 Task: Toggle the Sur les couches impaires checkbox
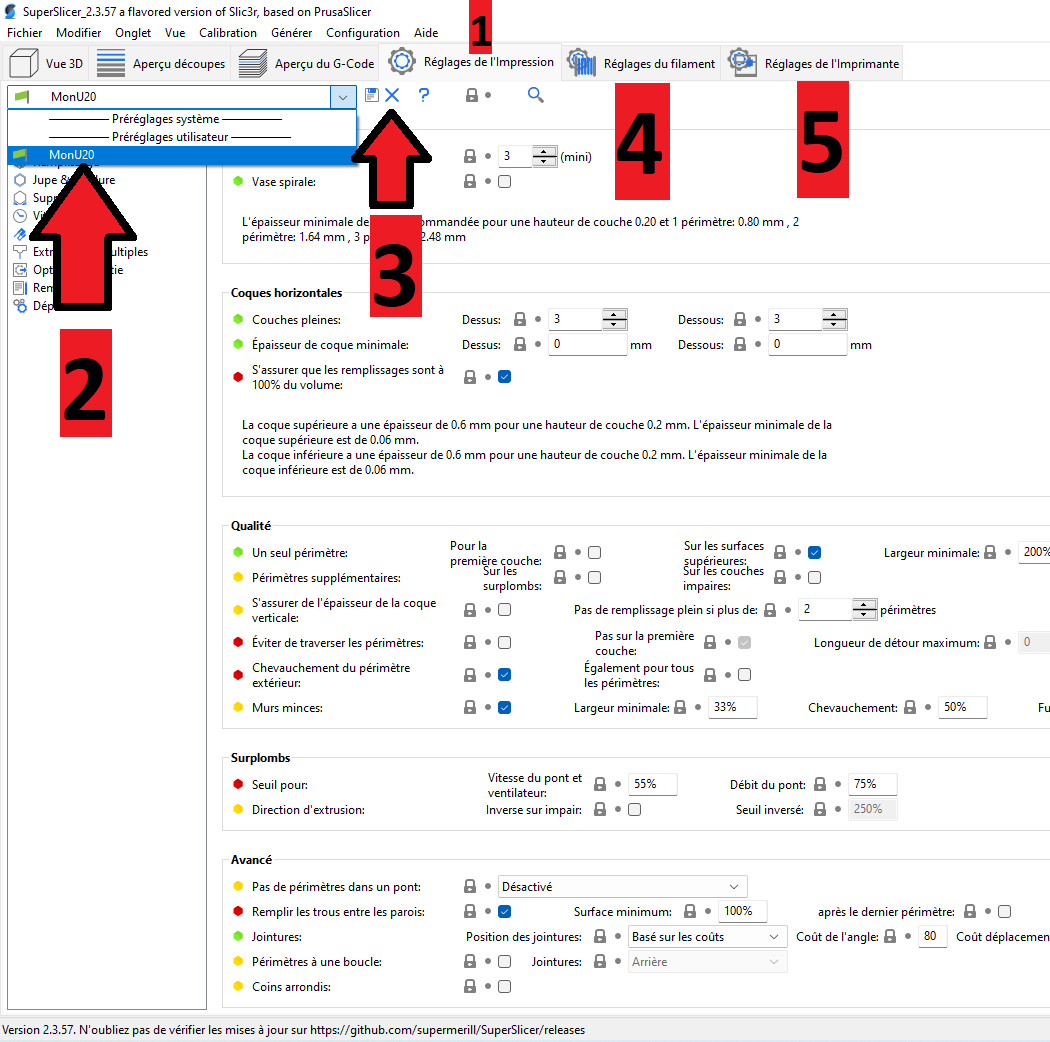[814, 577]
